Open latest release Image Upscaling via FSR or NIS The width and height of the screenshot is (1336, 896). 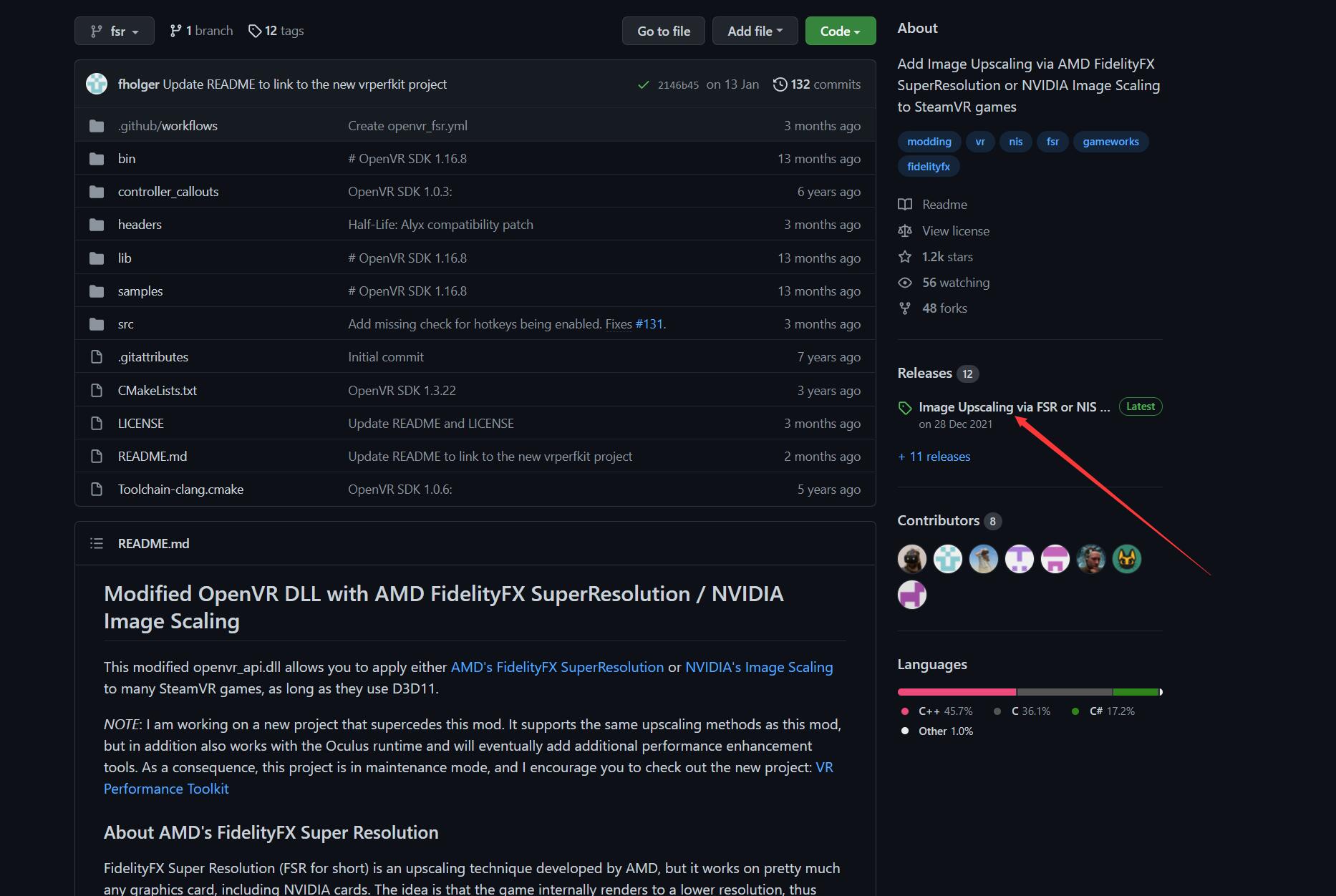tap(1014, 407)
